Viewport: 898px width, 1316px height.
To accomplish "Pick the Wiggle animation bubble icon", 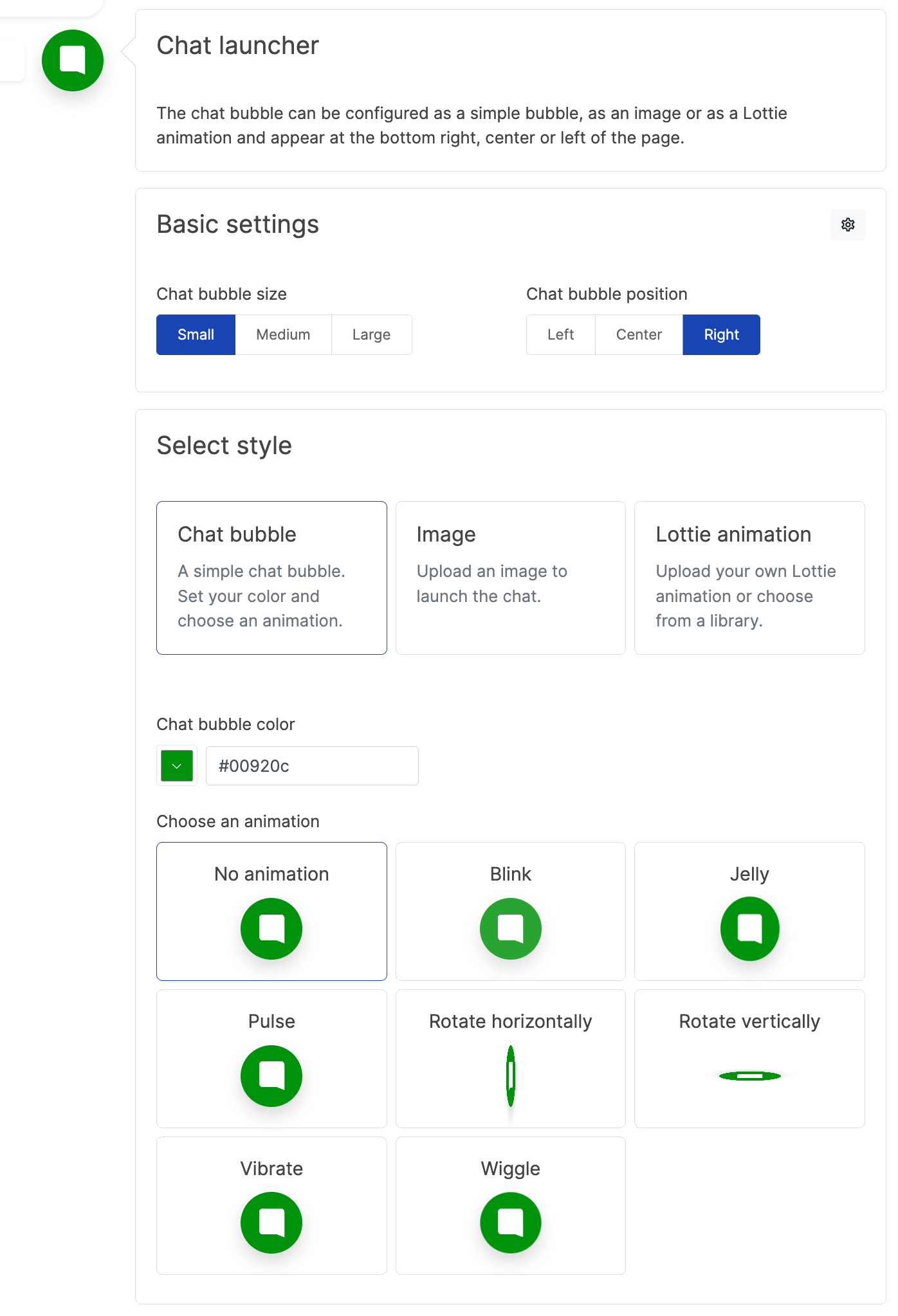I will [x=510, y=1222].
